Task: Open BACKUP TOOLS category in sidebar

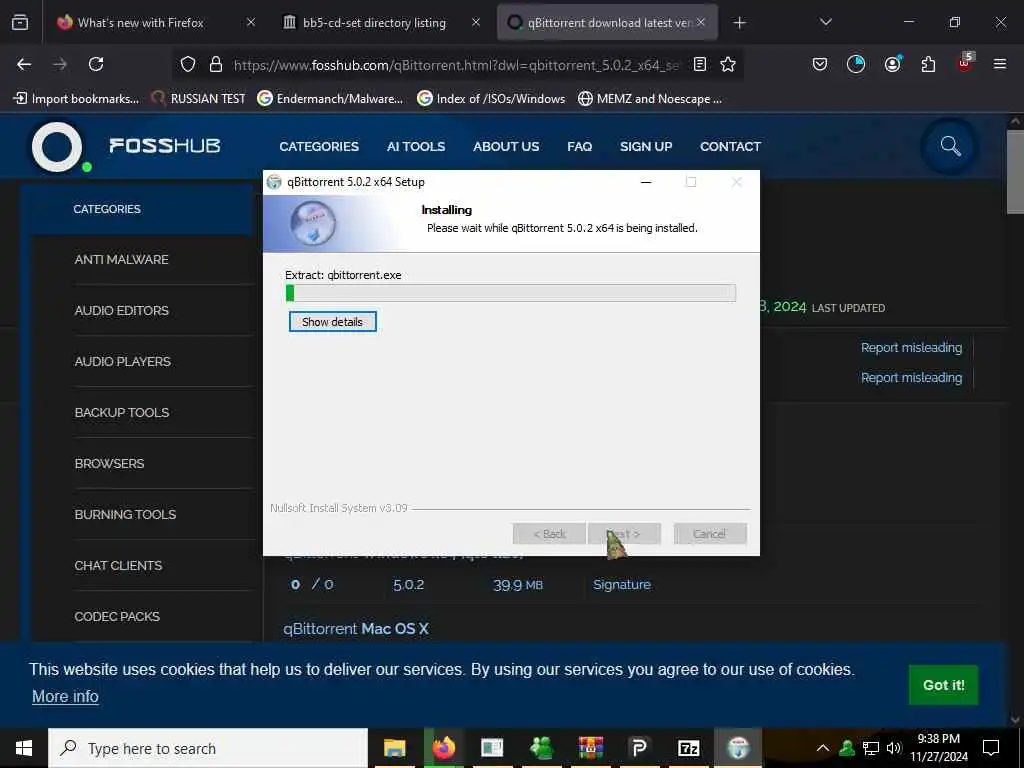Action: coord(122,412)
